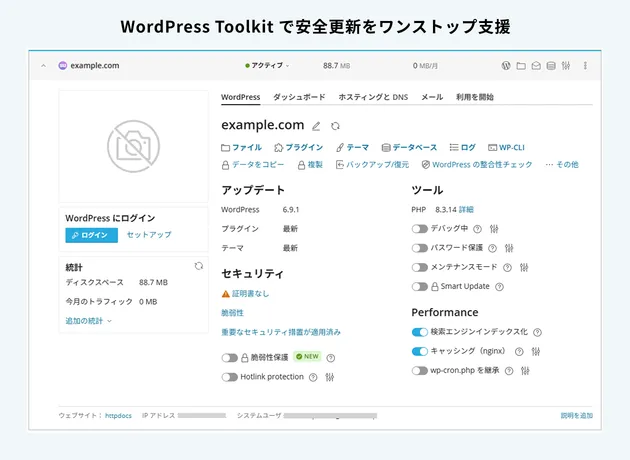Open settings sliders icon beside パスワード保護
Screen dimensions: 630x460
pos(509,248)
